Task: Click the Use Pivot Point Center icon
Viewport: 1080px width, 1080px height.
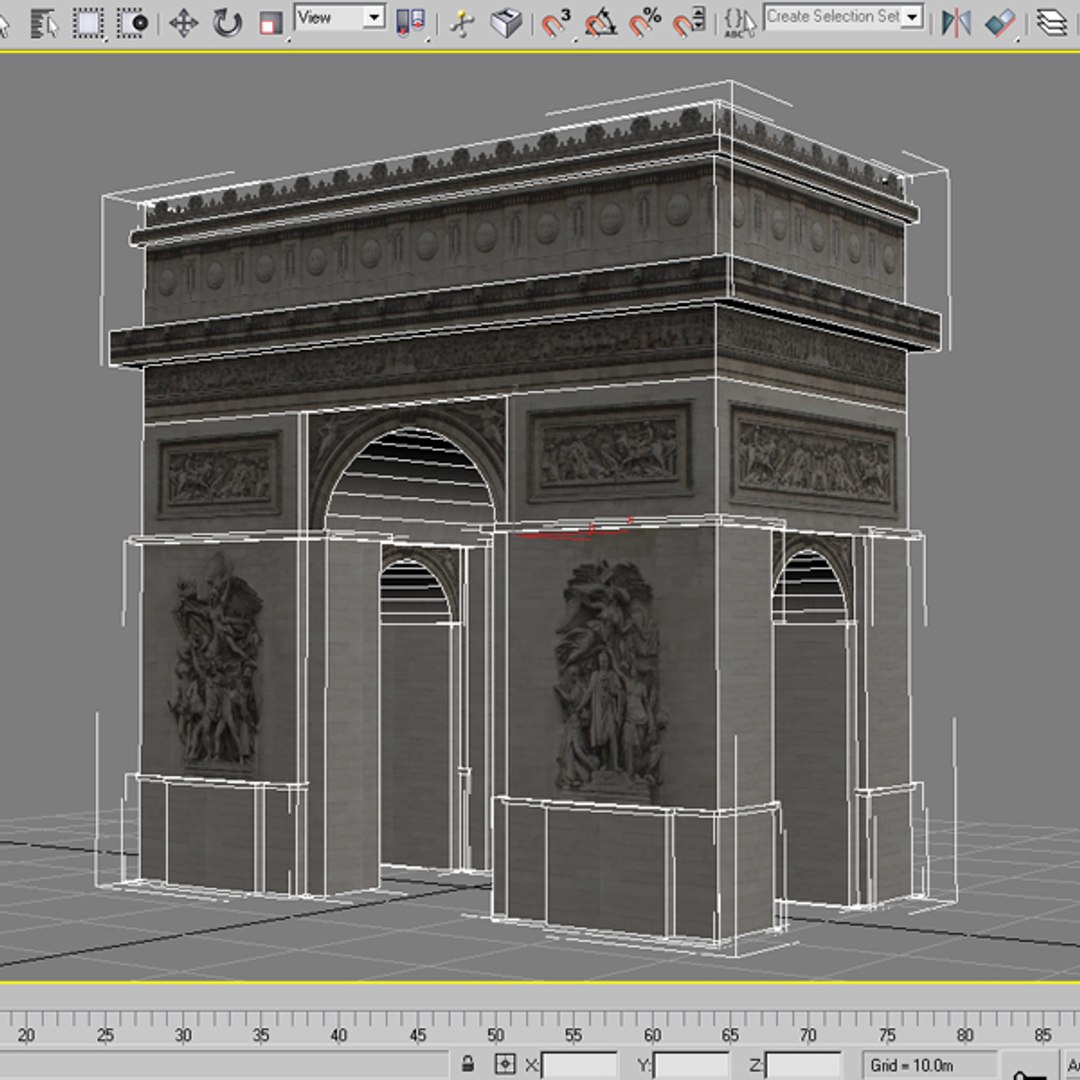Action: pyautogui.click(x=411, y=23)
